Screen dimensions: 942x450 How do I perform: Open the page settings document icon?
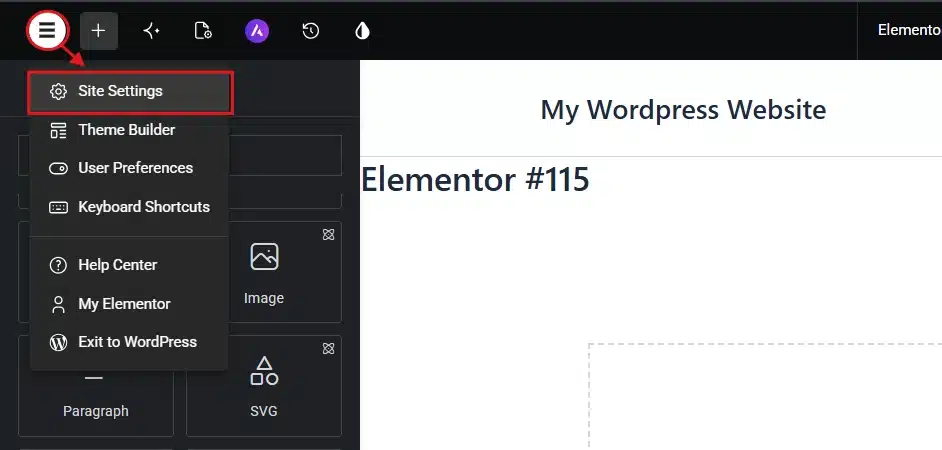click(x=203, y=30)
